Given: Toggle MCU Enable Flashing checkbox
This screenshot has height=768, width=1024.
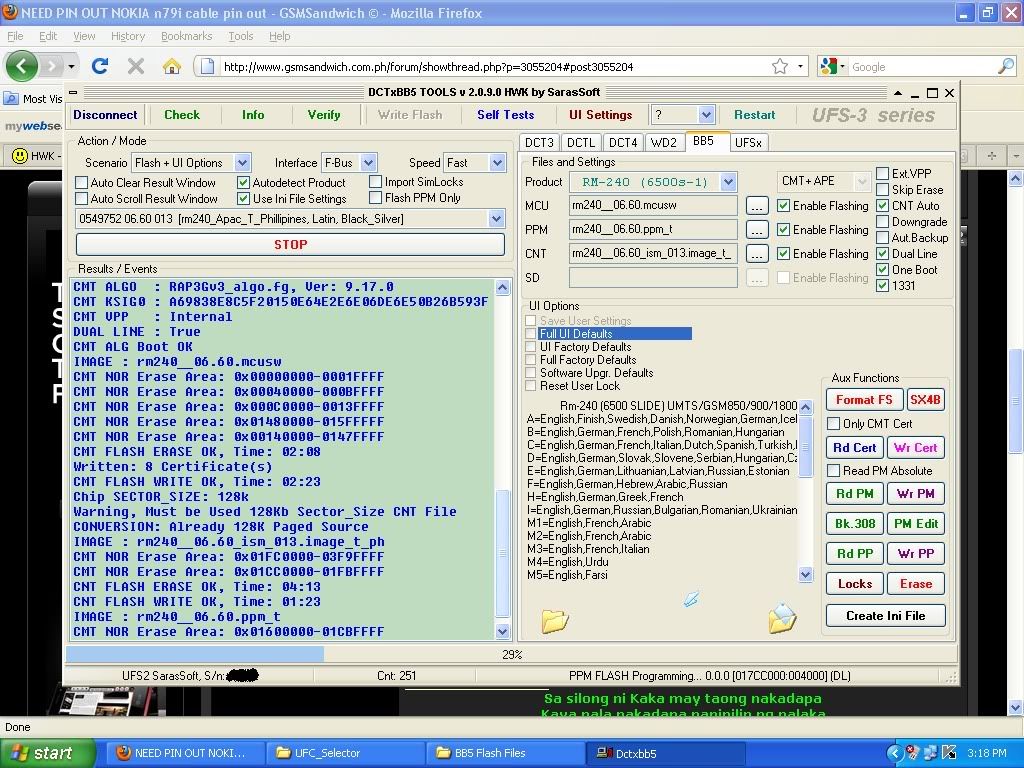Looking at the screenshot, I should [784, 206].
